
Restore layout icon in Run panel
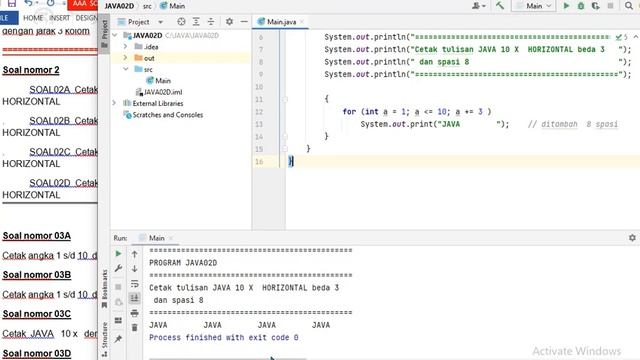pos(118,320)
